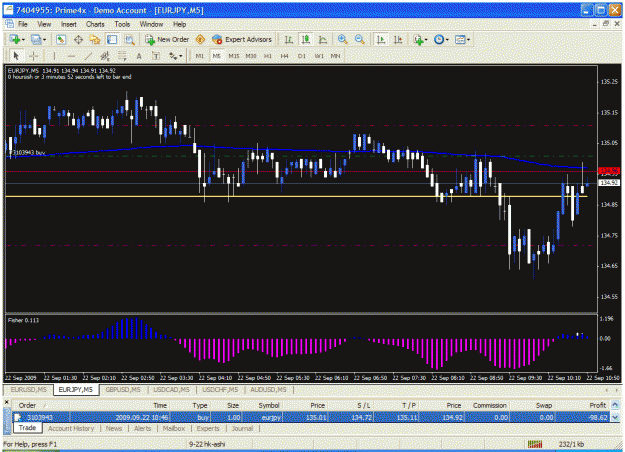This screenshot has width=625, height=452.
Task: Toggle the Market Watch window icon
Action: [x=61, y=39]
